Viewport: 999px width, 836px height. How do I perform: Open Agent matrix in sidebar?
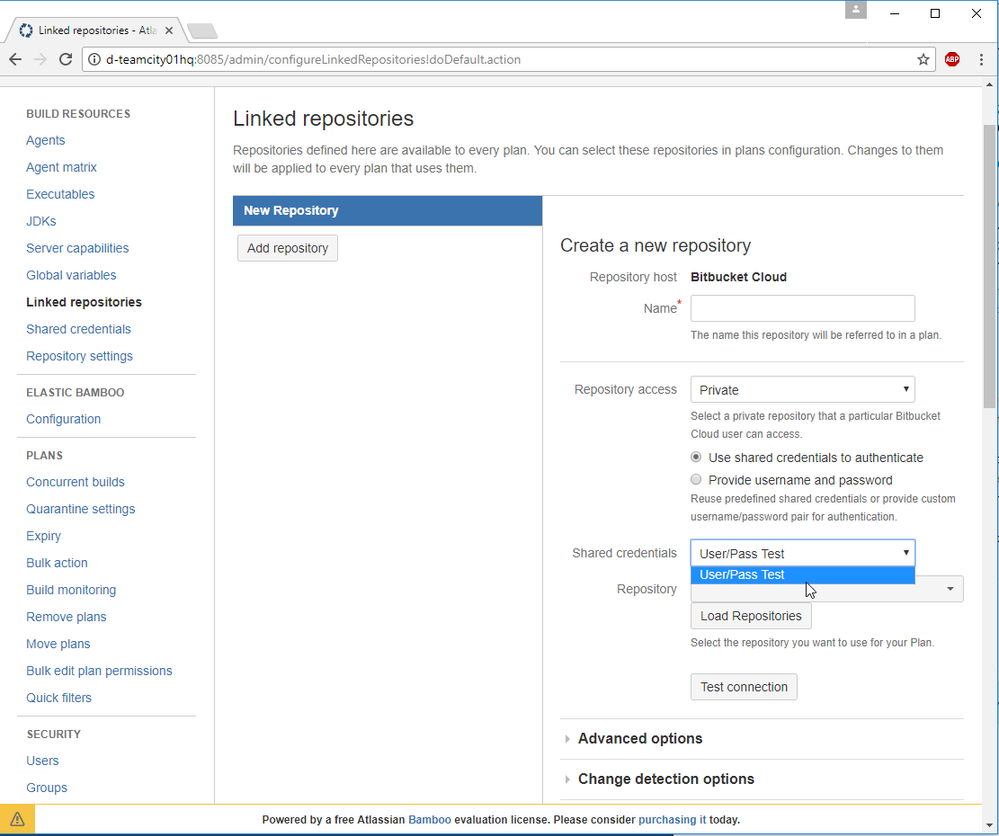click(x=61, y=167)
